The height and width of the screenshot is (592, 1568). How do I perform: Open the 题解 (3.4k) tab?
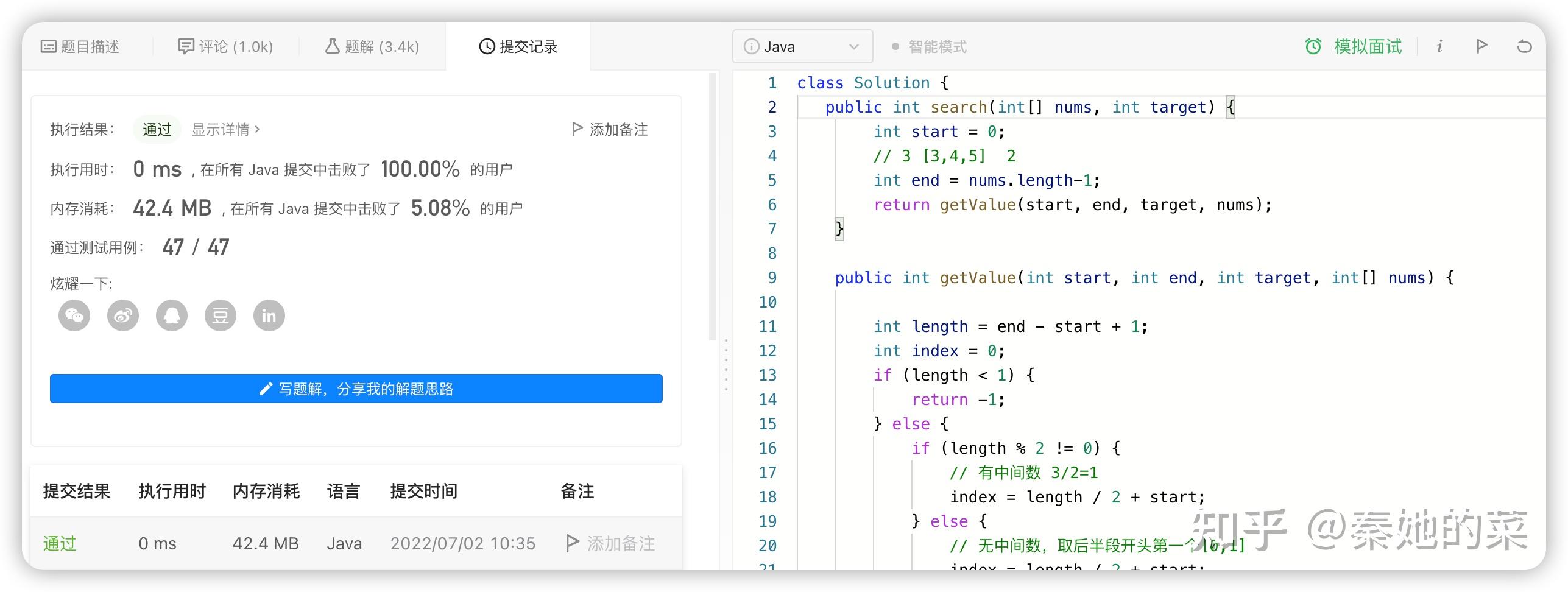click(x=372, y=47)
